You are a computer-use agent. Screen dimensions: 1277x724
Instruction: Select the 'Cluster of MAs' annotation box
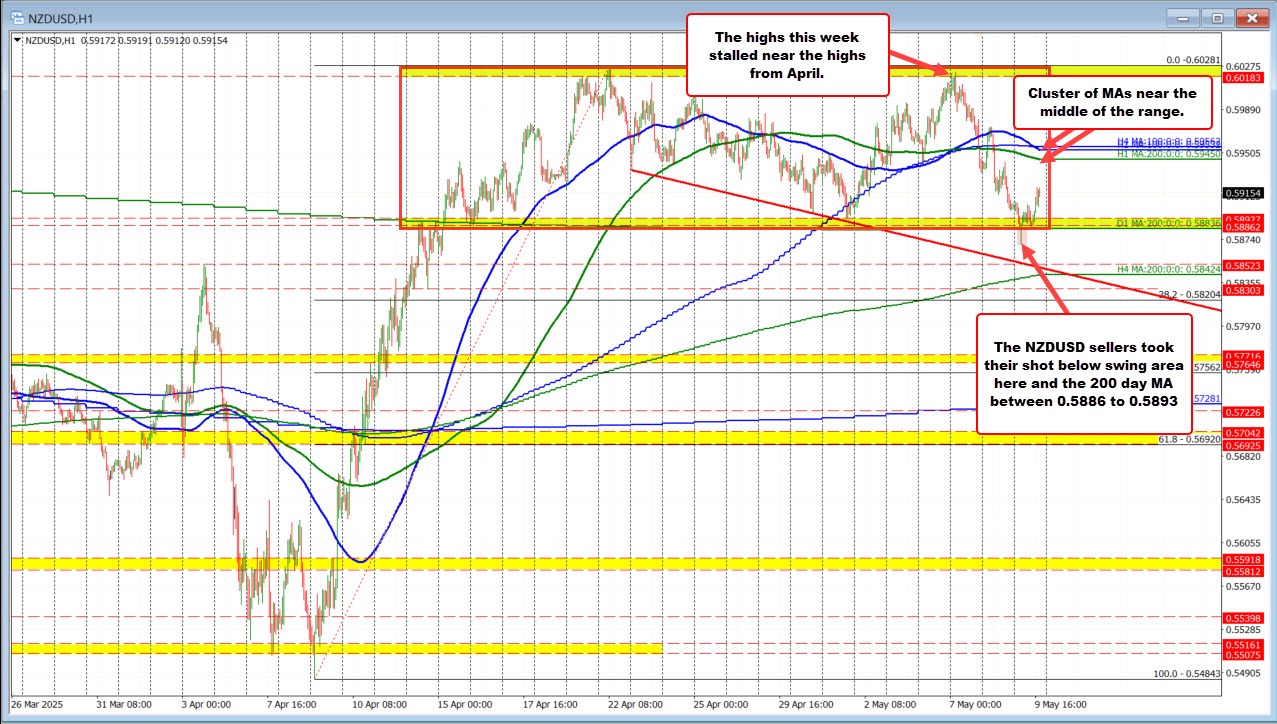[1111, 100]
